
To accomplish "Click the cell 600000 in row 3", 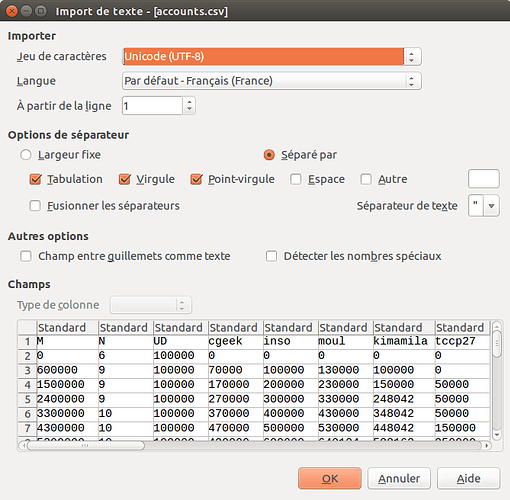I will [67, 370].
